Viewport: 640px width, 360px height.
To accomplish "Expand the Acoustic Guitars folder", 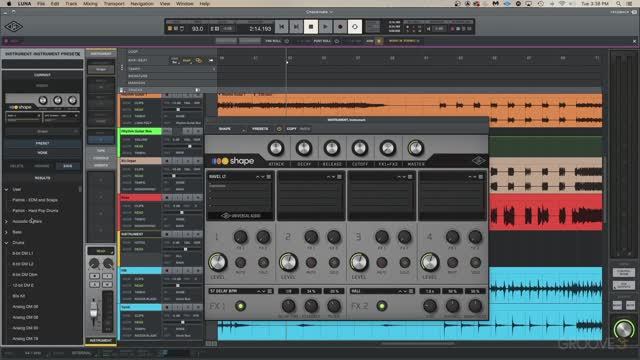I will [x=7, y=221].
